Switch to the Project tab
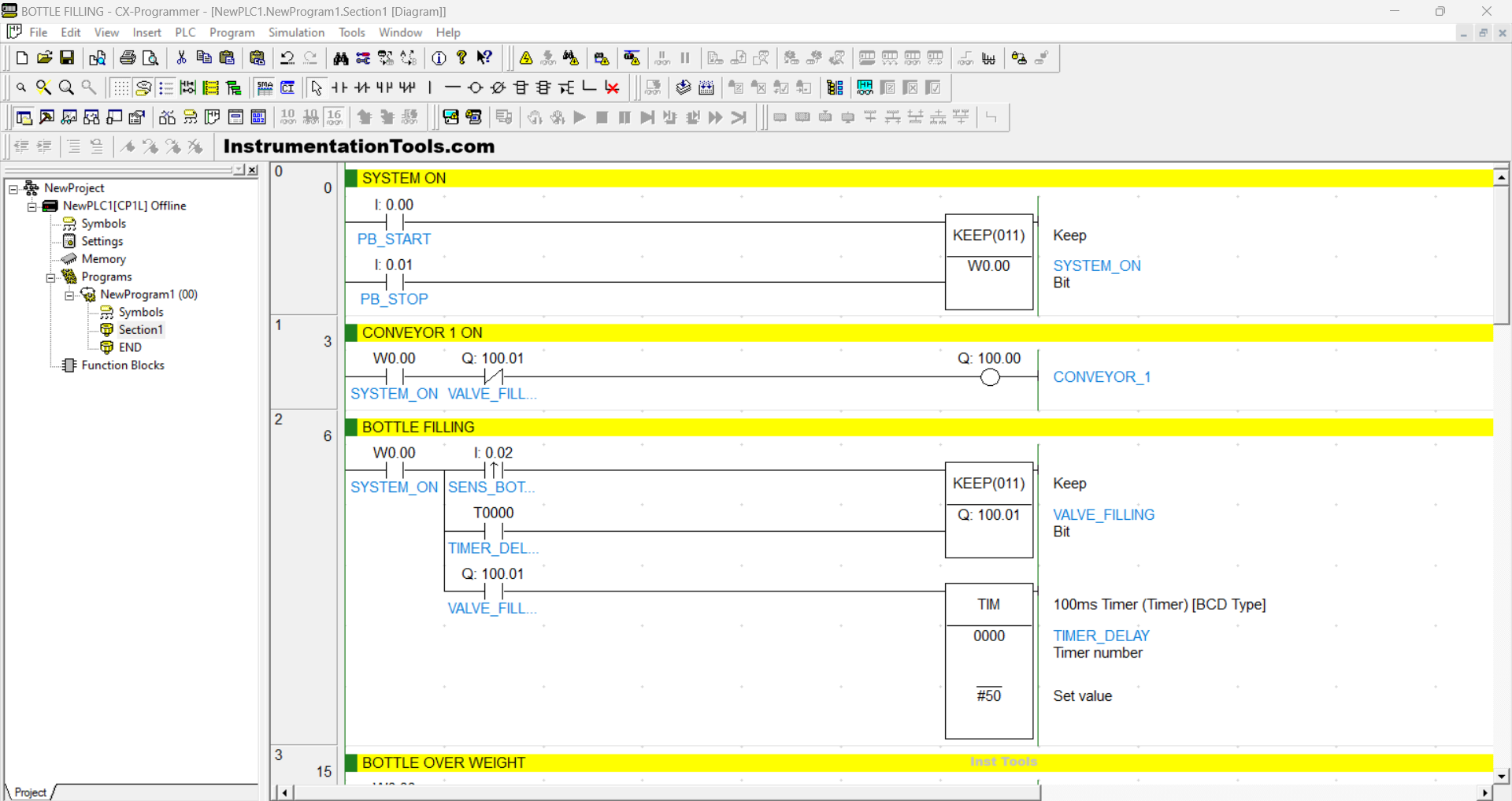The image size is (1512, 801). (30, 792)
